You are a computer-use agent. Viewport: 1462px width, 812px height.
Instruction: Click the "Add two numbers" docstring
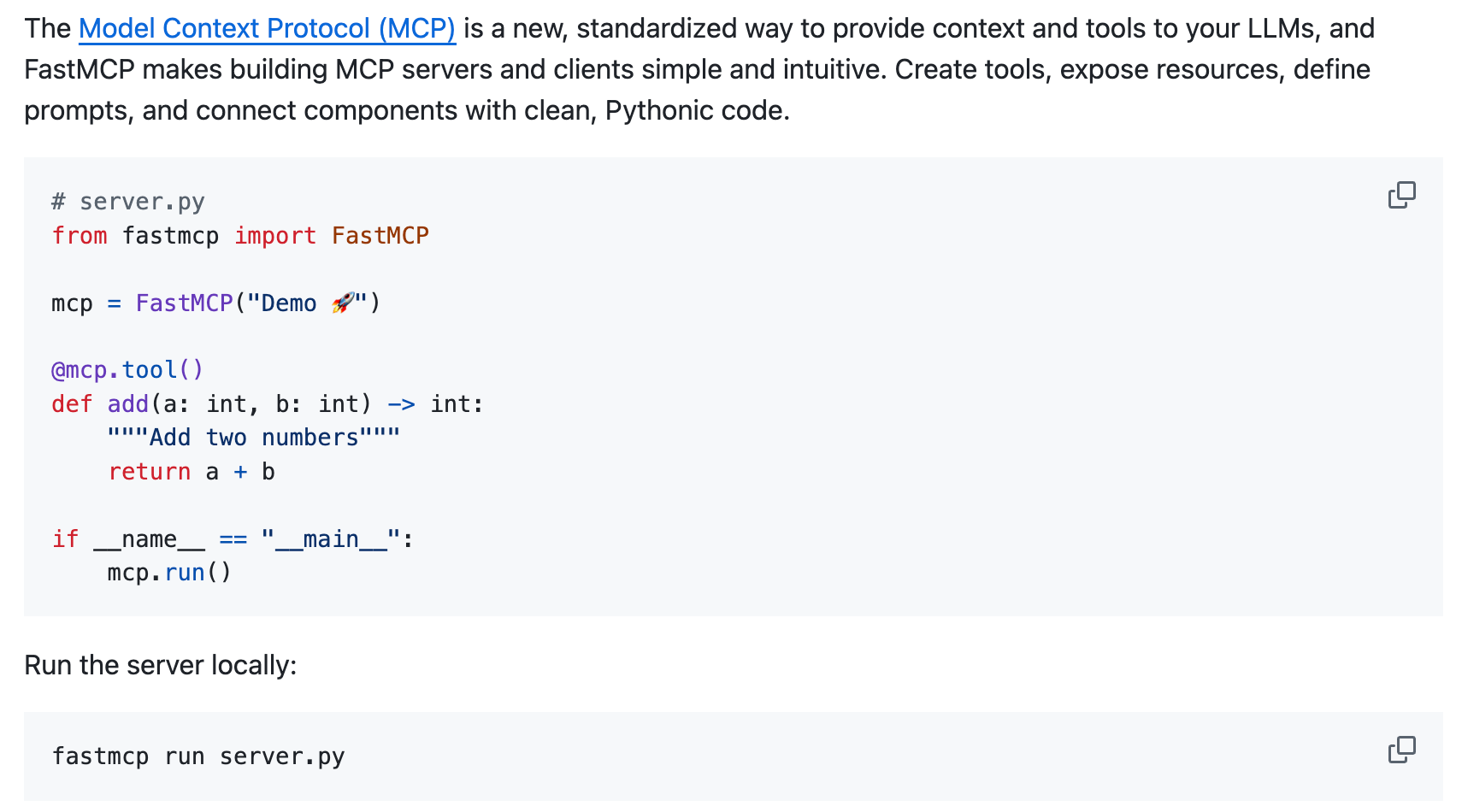click(x=254, y=438)
